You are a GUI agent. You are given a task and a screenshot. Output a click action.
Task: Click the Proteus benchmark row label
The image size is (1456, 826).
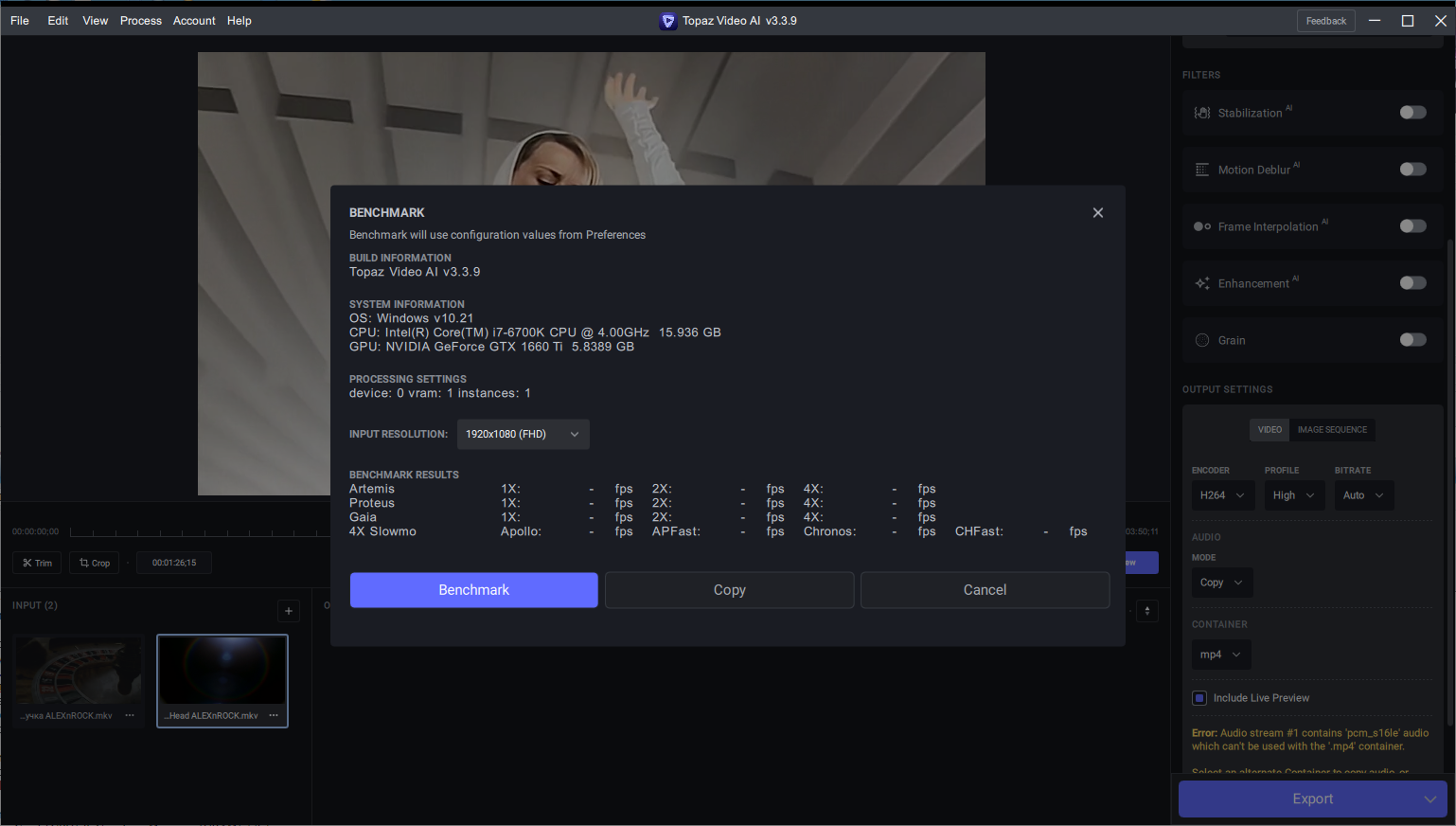372,503
